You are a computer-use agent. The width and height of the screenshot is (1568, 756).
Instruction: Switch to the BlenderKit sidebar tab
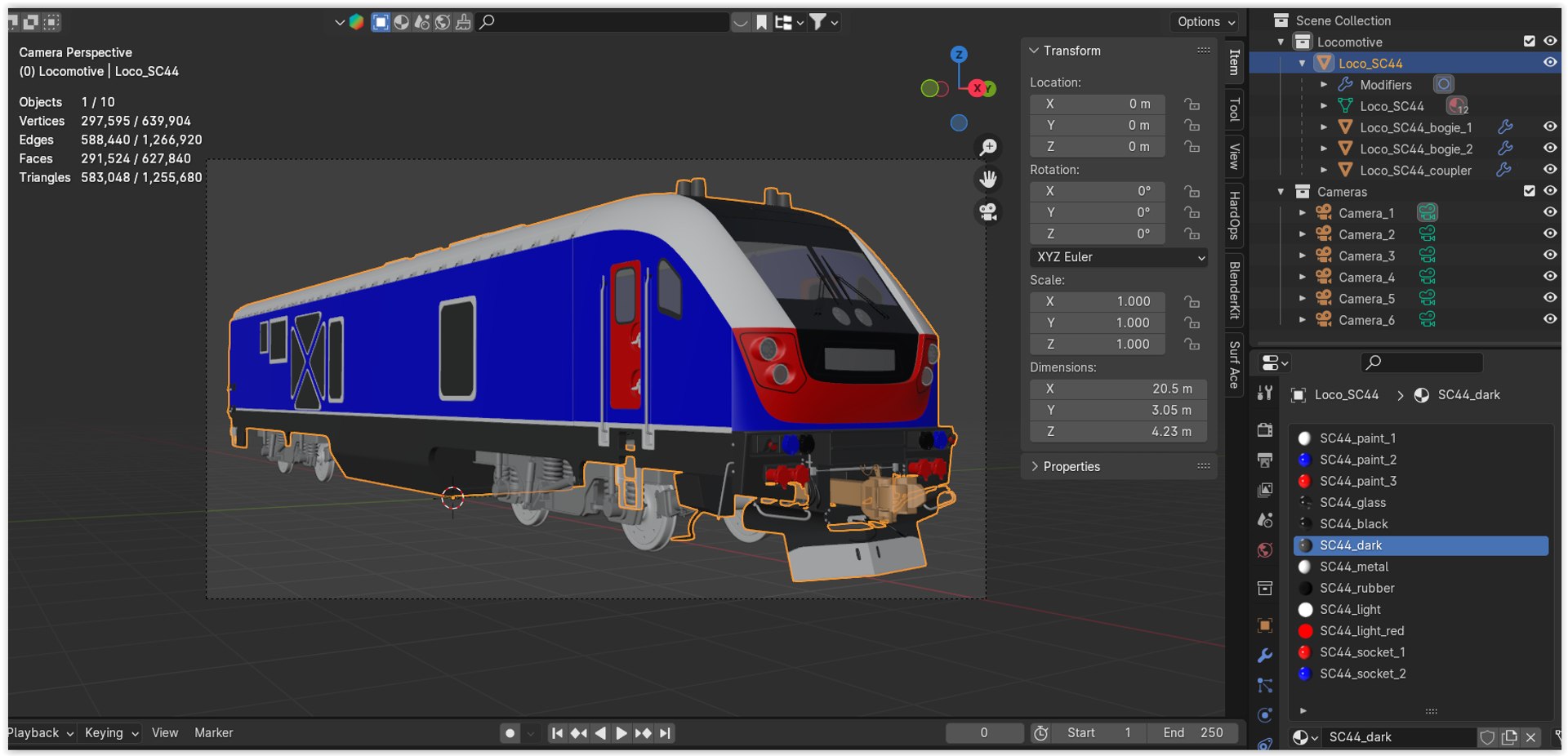tap(1234, 291)
